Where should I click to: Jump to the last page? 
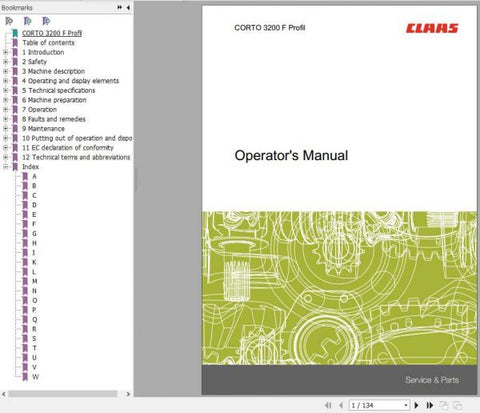430,405
